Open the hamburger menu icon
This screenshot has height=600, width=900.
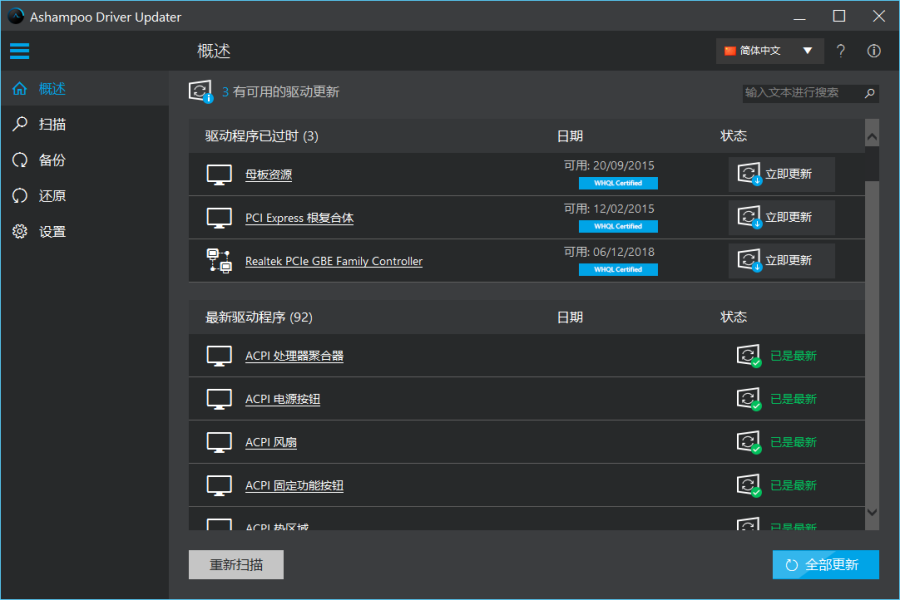click(x=20, y=51)
